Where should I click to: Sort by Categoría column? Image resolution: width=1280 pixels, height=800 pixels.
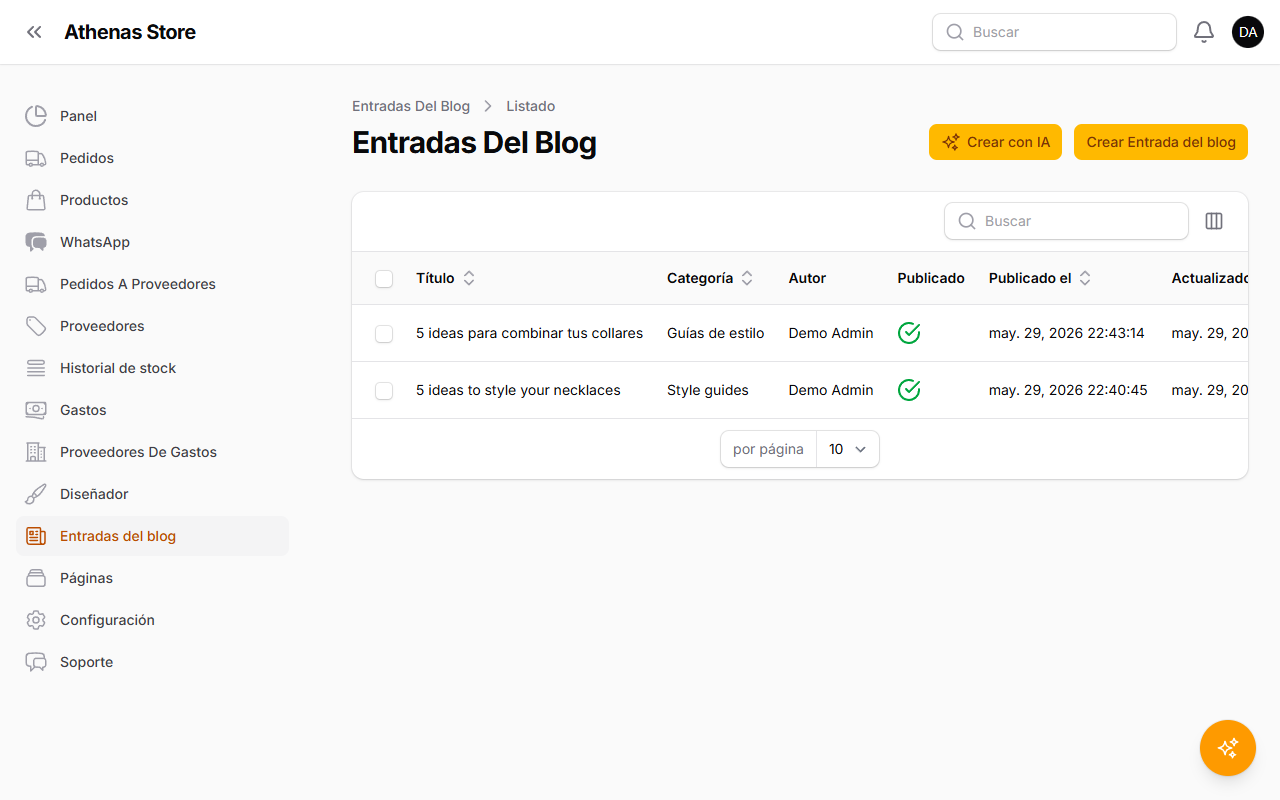coord(710,278)
